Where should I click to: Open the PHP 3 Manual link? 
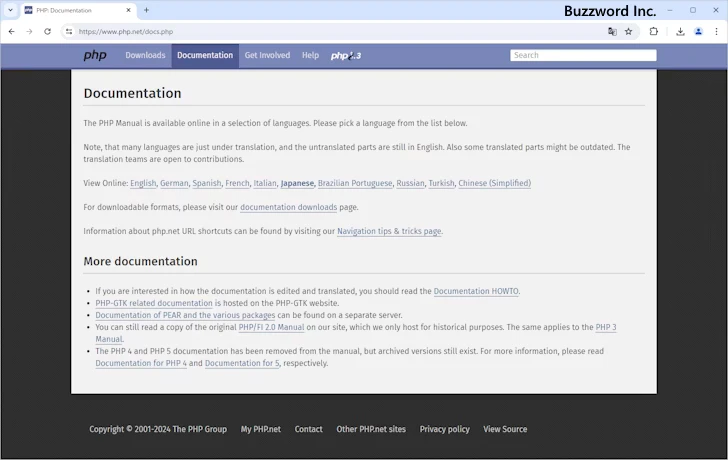[605, 327]
